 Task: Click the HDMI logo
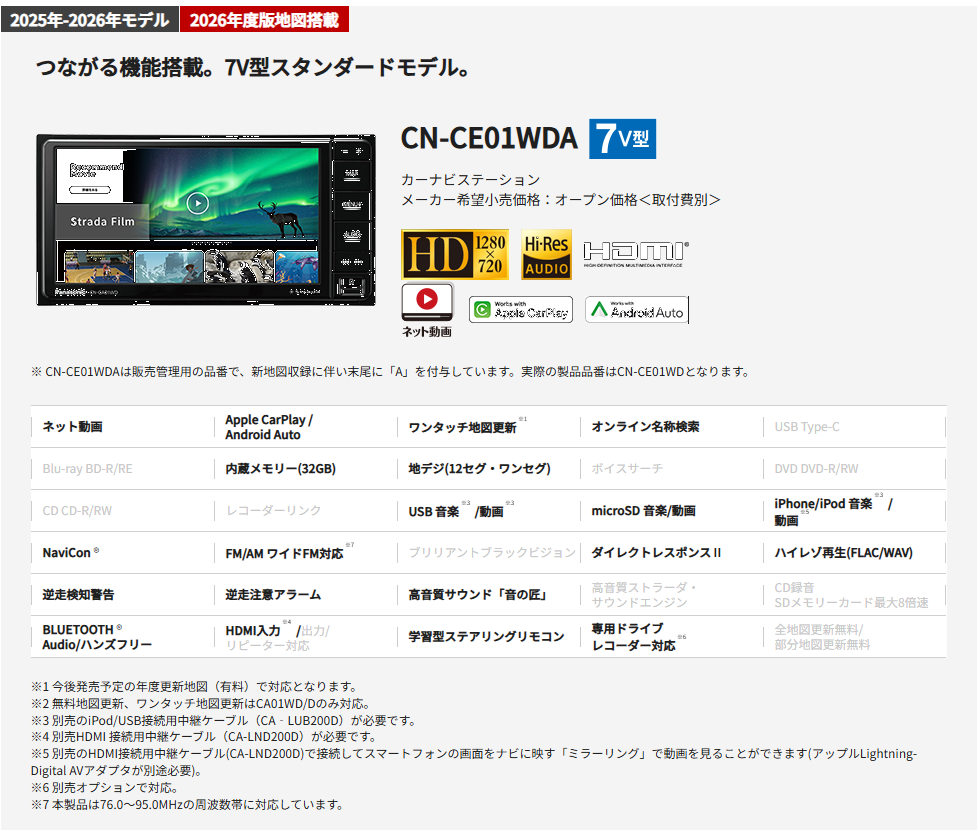[x=636, y=254]
